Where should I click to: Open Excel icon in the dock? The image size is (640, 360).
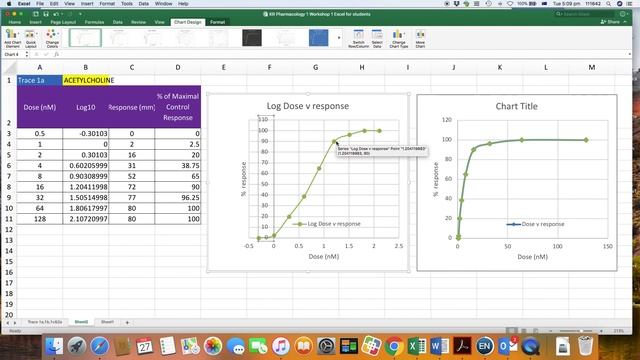point(417,346)
